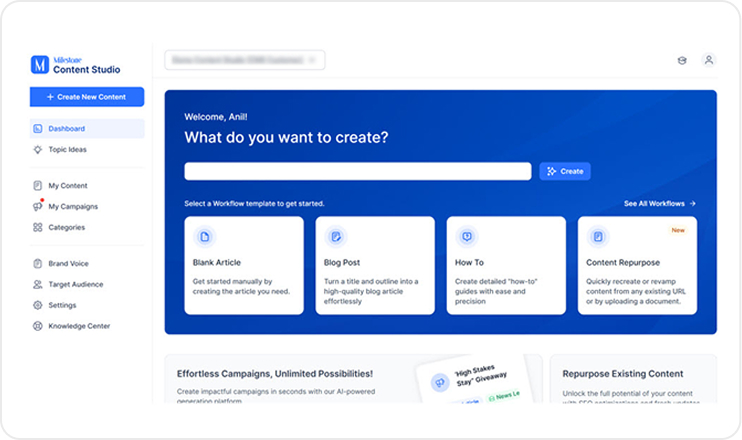Open Topic Ideas in the sidebar
The width and height of the screenshot is (742, 440).
click(x=68, y=149)
